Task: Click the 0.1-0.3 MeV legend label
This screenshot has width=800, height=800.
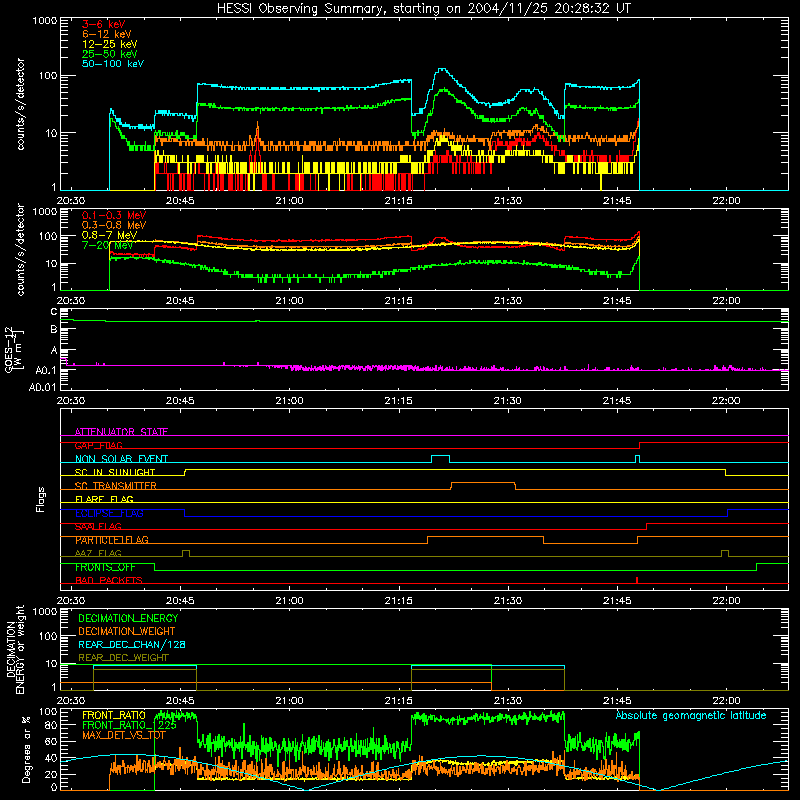Action: click(x=114, y=215)
